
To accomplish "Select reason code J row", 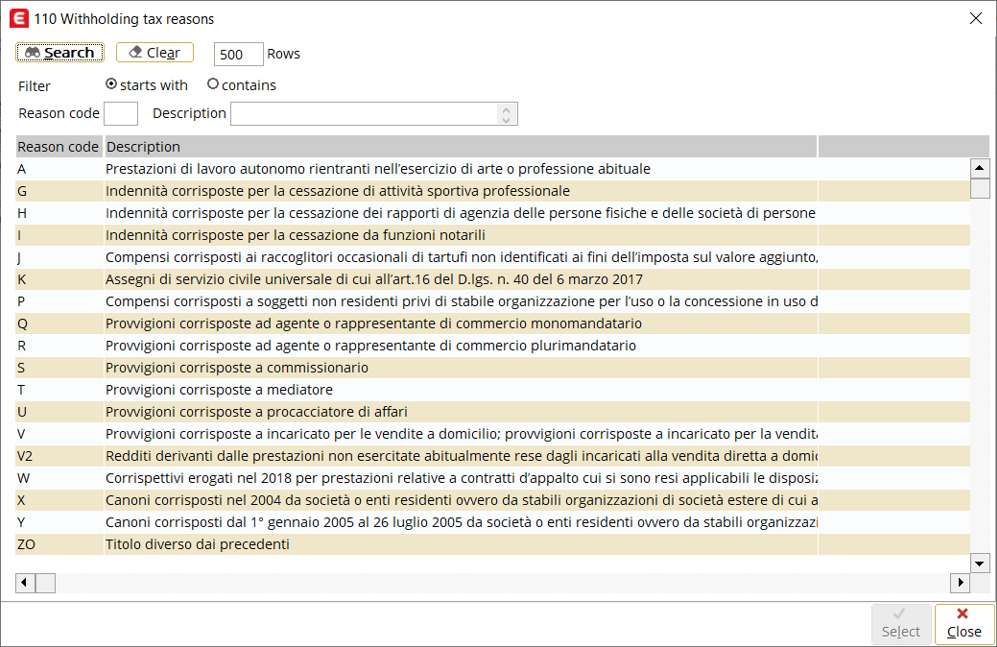I will pos(493,257).
